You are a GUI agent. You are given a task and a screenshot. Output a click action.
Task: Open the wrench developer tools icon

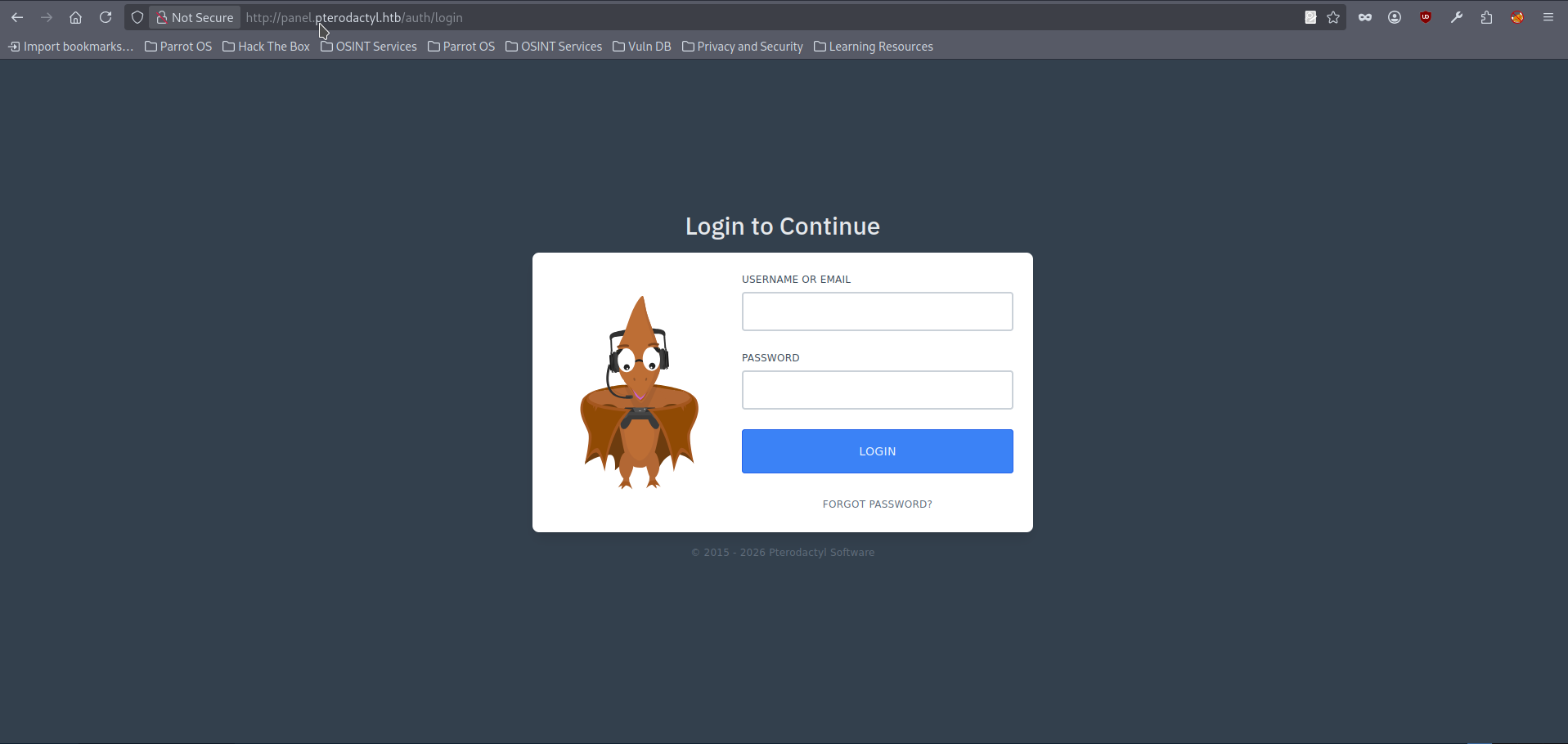1457,17
